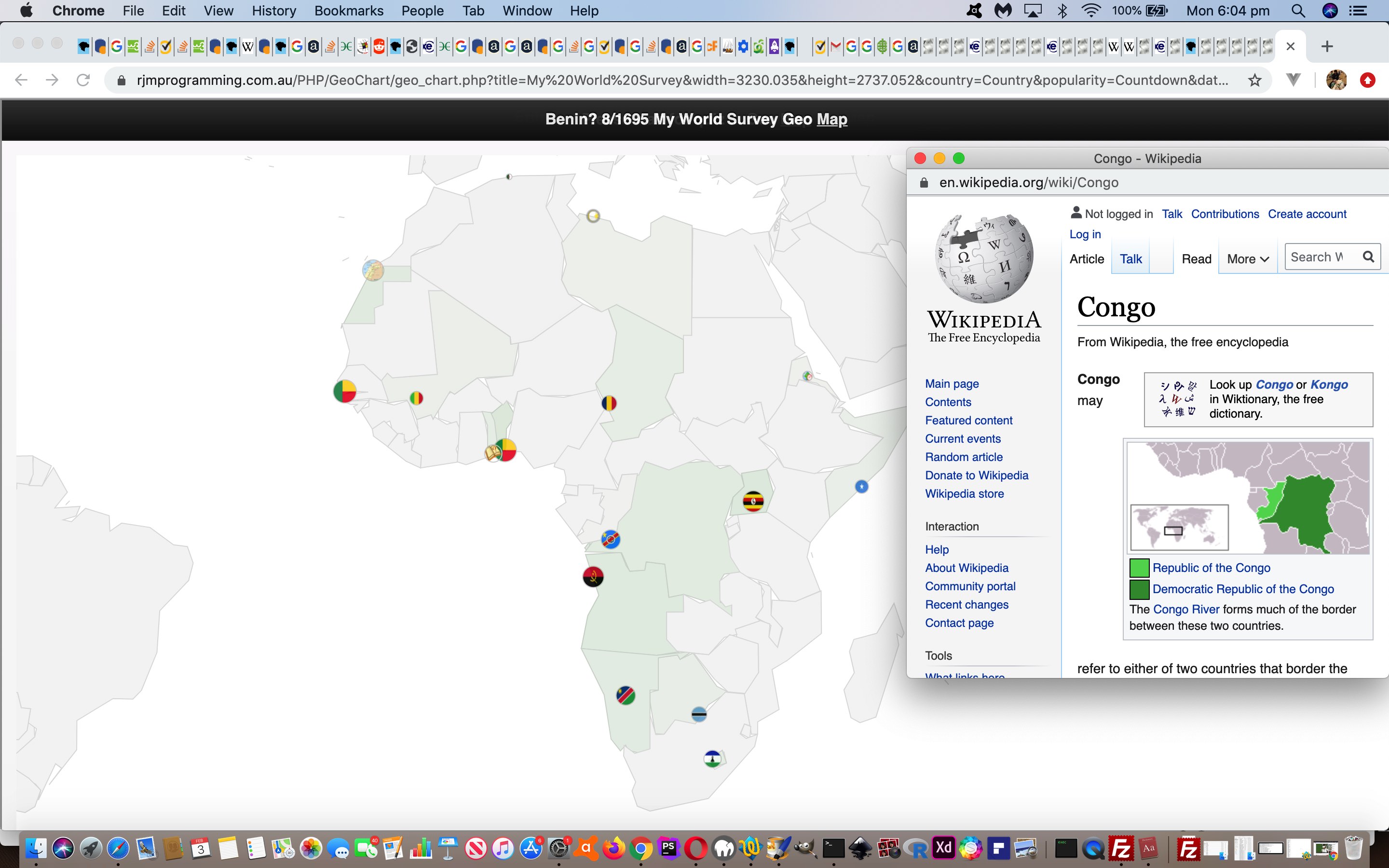Image resolution: width=1389 pixels, height=868 pixels.
Task: Click the Chad flag marker
Action: (609, 403)
